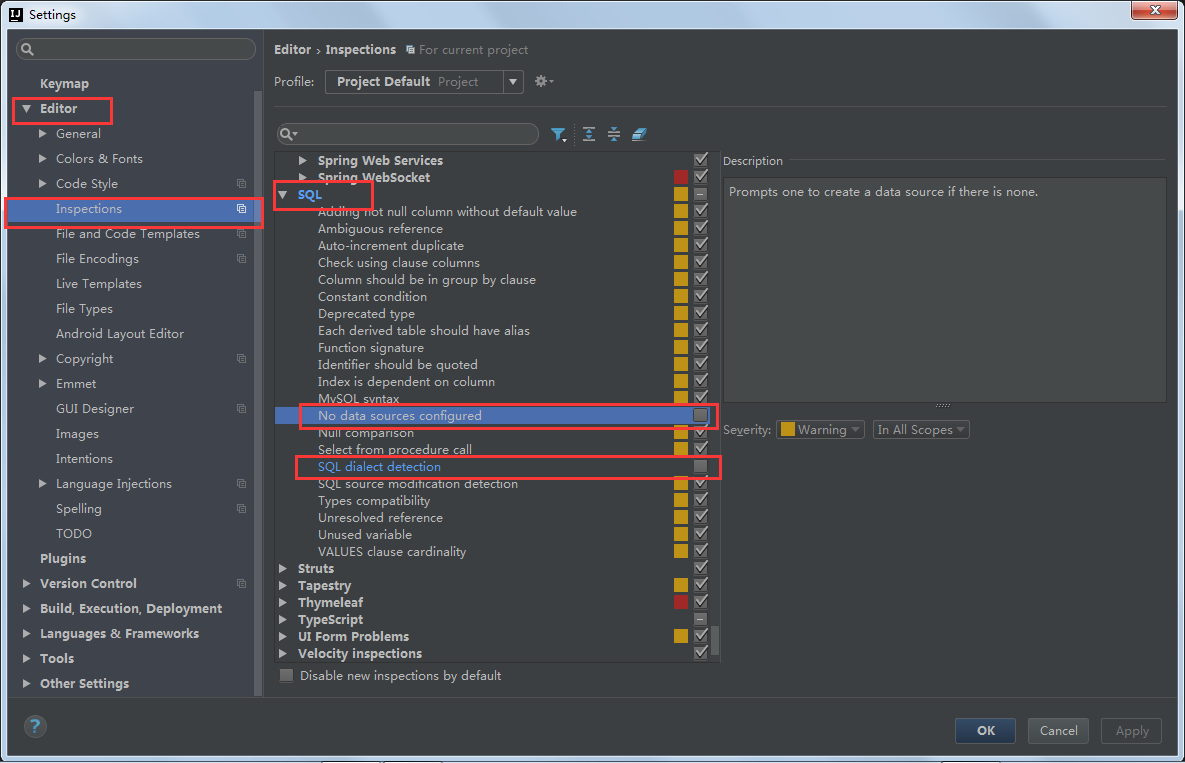Image resolution: width=1185 pixels, height=763 pixels.
Task: Click the search magnifier in inspections filter
Action: click(288, 134)
